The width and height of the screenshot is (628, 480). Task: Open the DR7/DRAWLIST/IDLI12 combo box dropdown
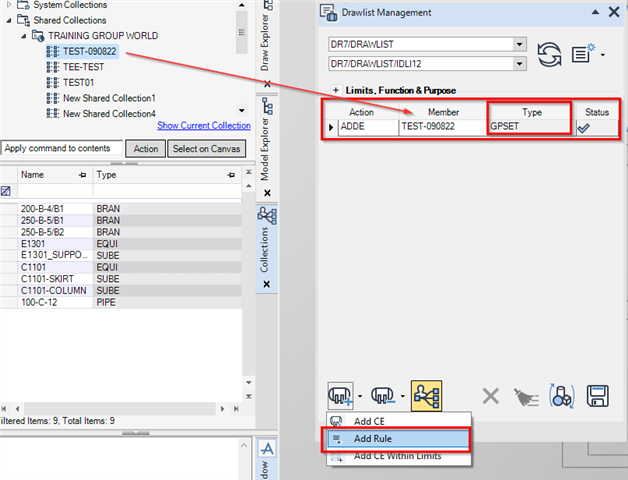[519, 63]
